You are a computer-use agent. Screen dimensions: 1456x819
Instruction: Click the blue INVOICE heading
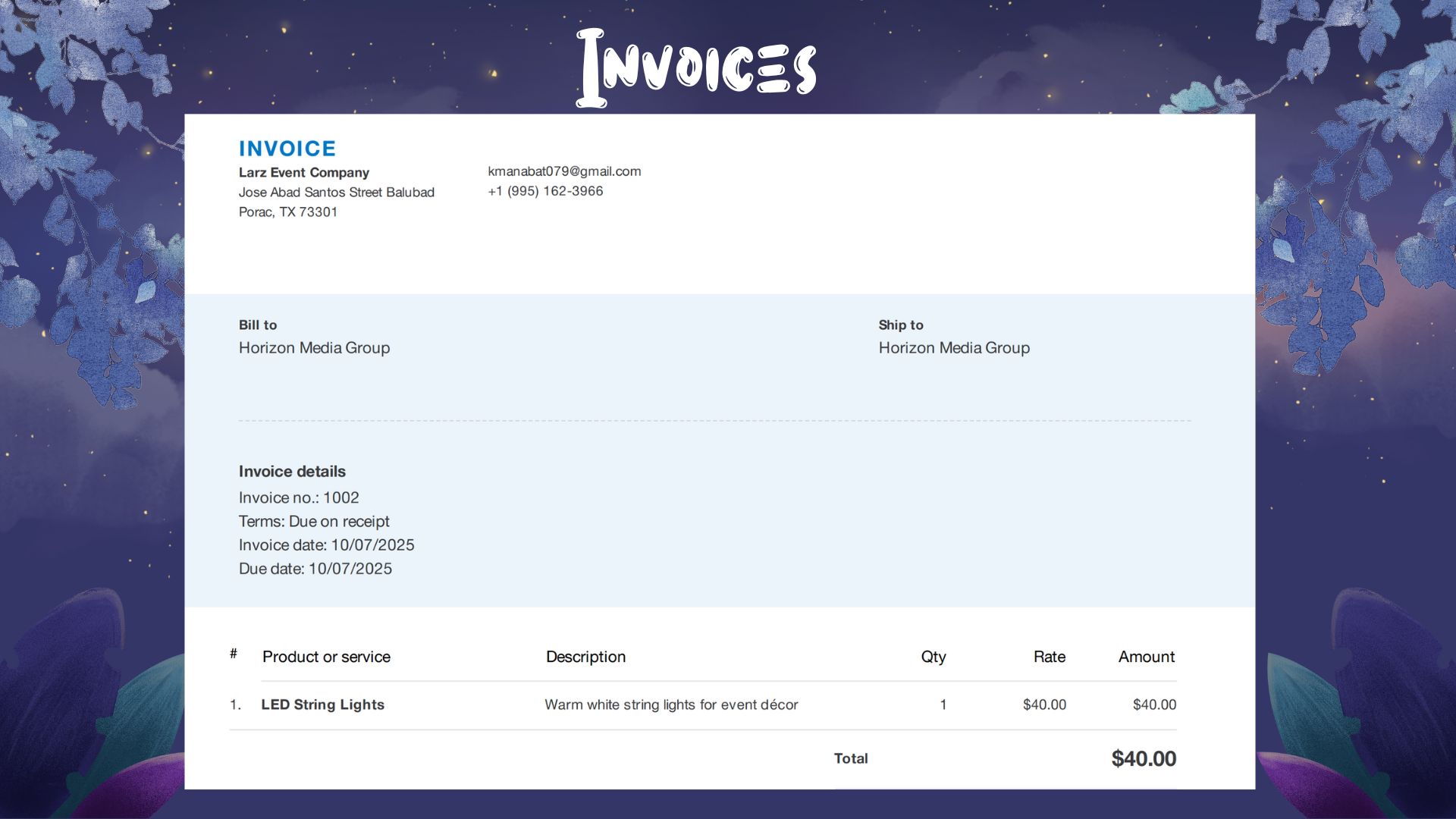pos(287,149)
